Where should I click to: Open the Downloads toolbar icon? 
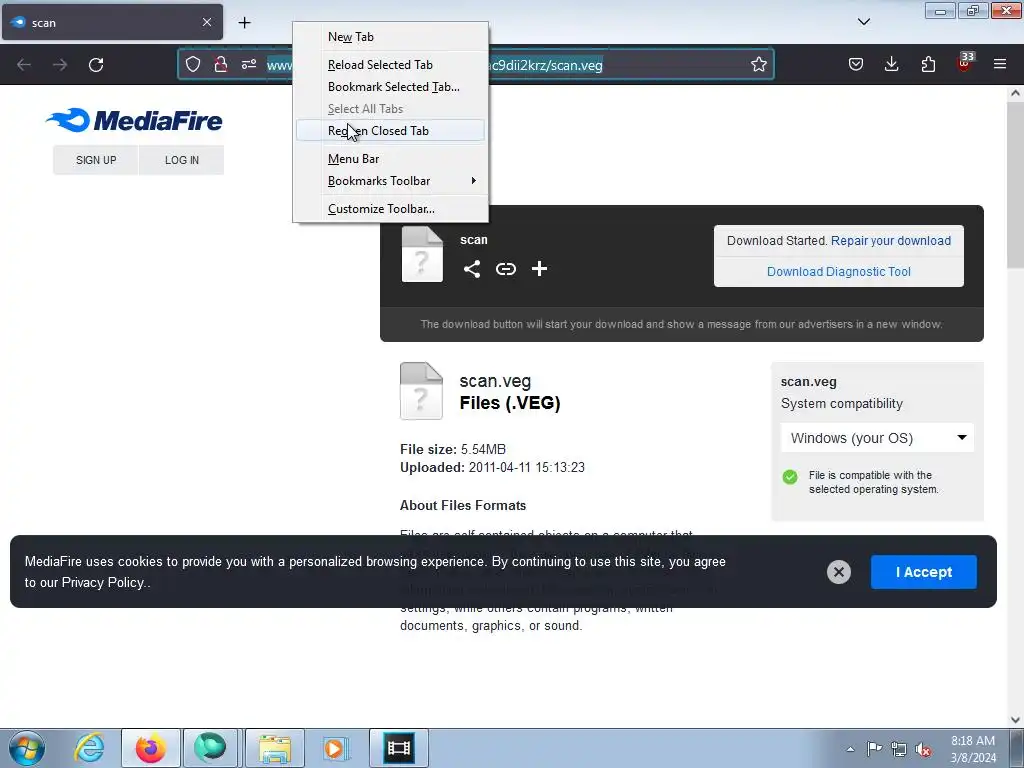[891, 64]
